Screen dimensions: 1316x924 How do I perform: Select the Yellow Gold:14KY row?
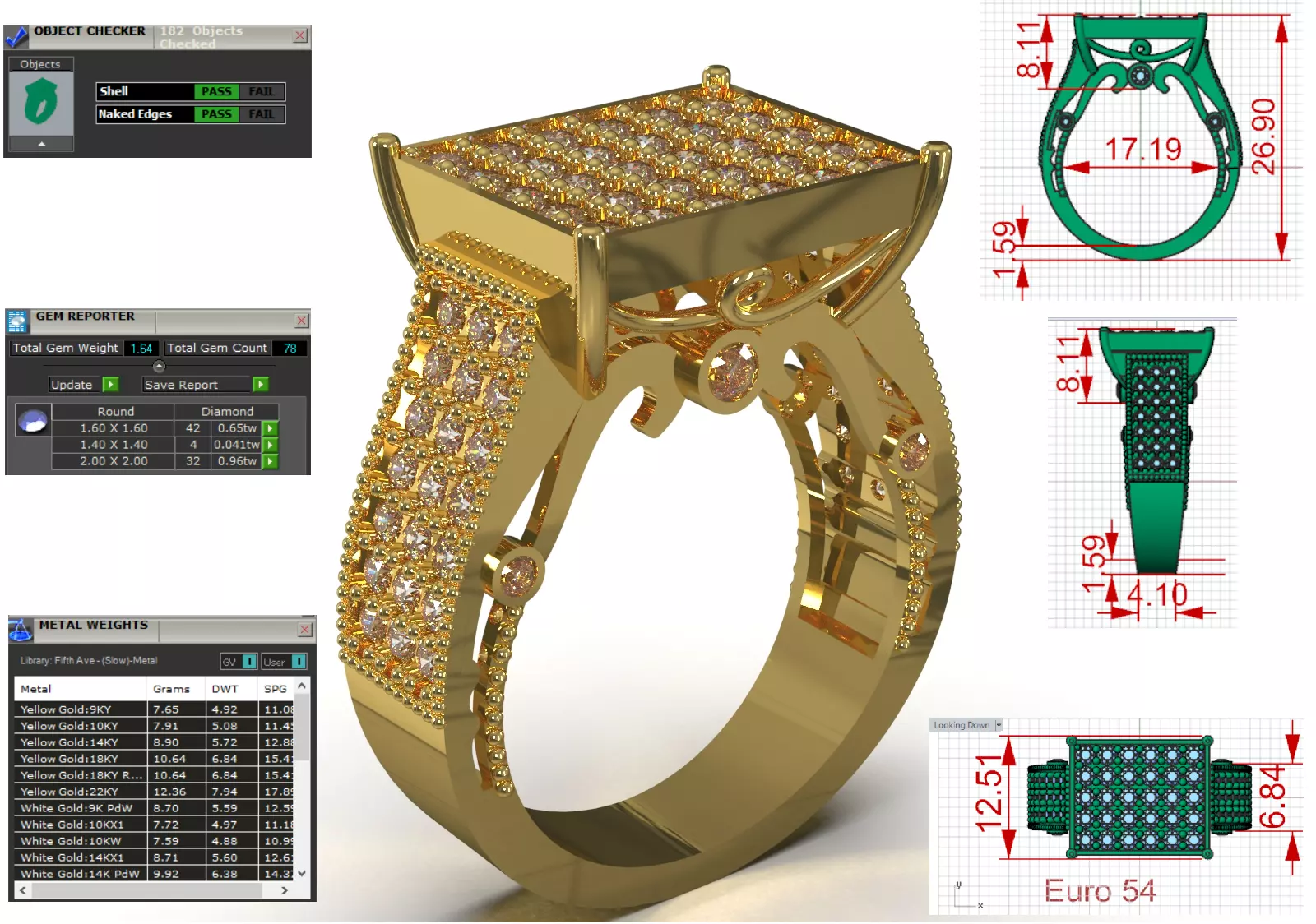154,742
